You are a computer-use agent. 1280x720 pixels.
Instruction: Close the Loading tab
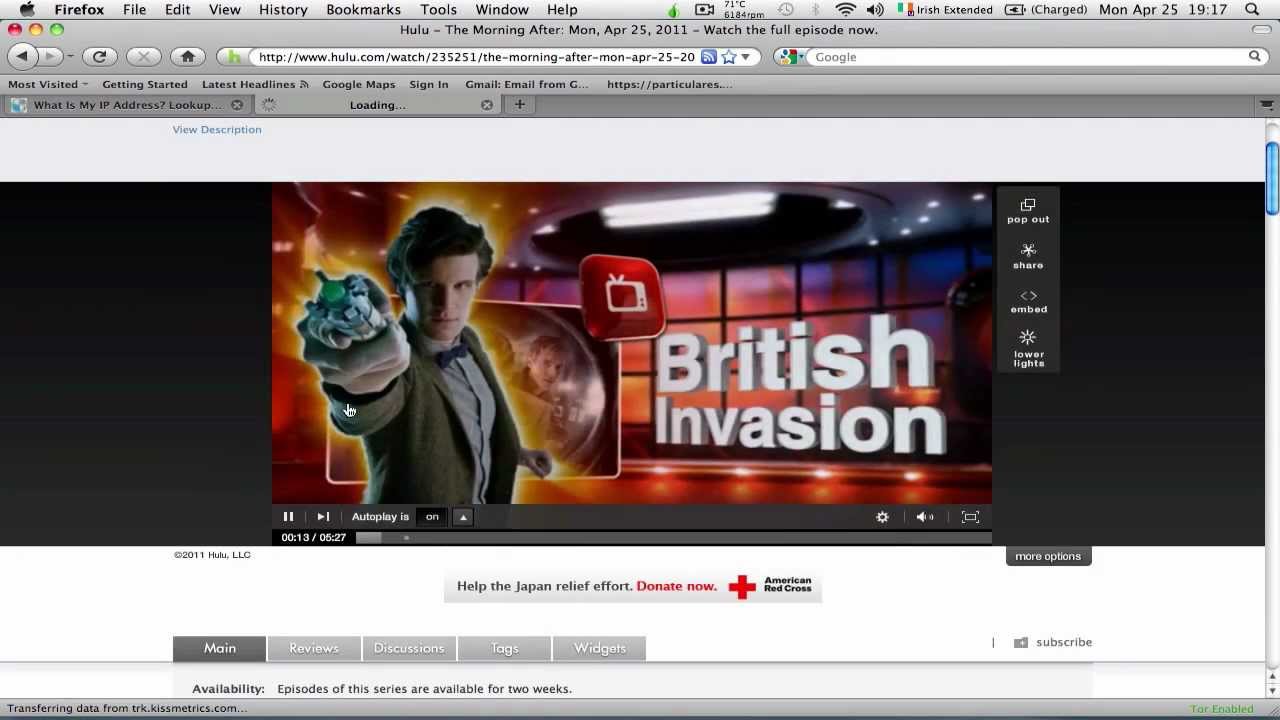coord(487,105)
